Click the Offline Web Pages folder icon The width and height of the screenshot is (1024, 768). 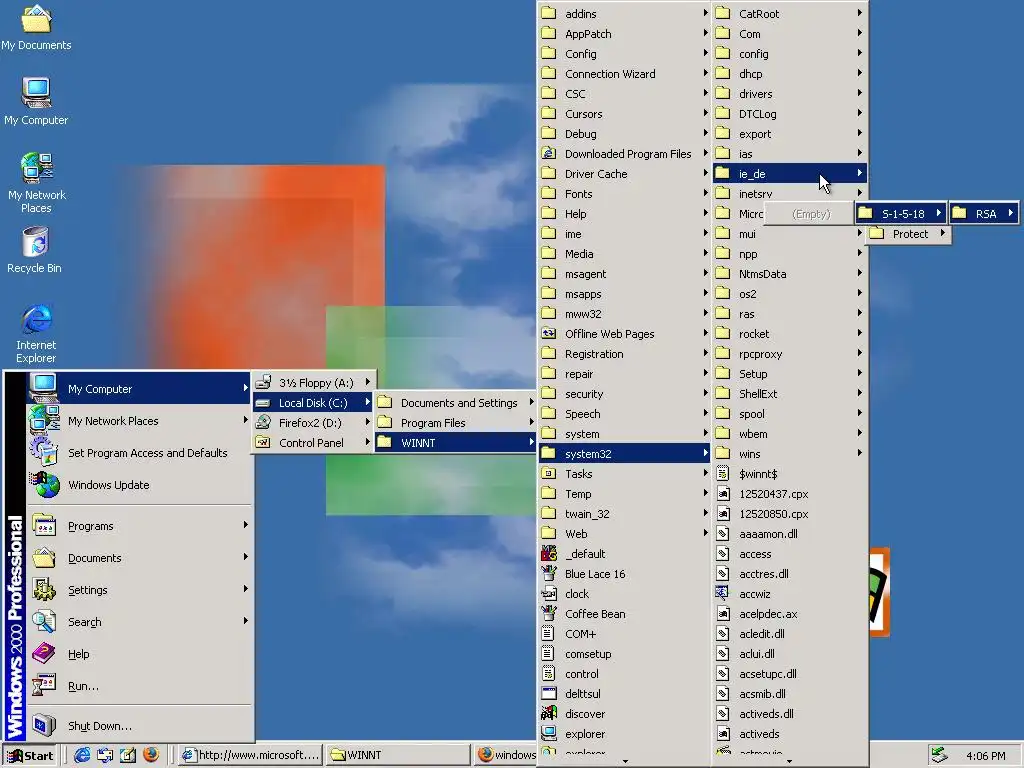[x=549, y=334]
